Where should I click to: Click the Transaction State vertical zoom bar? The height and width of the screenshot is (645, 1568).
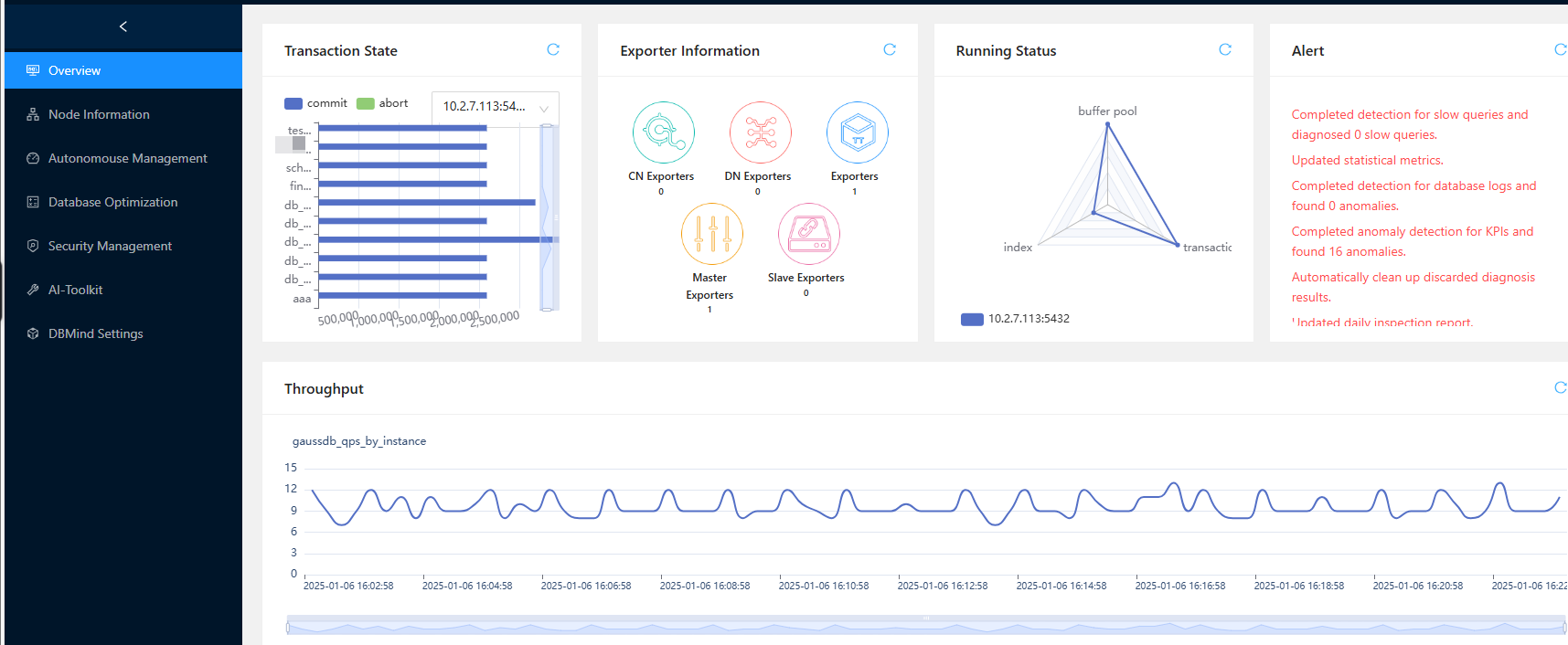(548, 217)
